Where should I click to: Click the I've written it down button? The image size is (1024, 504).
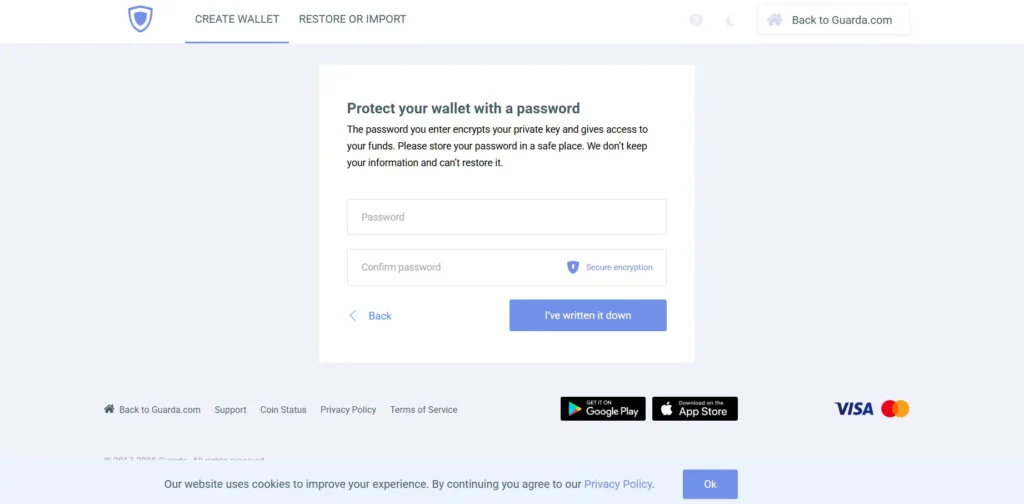coord(588,315)
